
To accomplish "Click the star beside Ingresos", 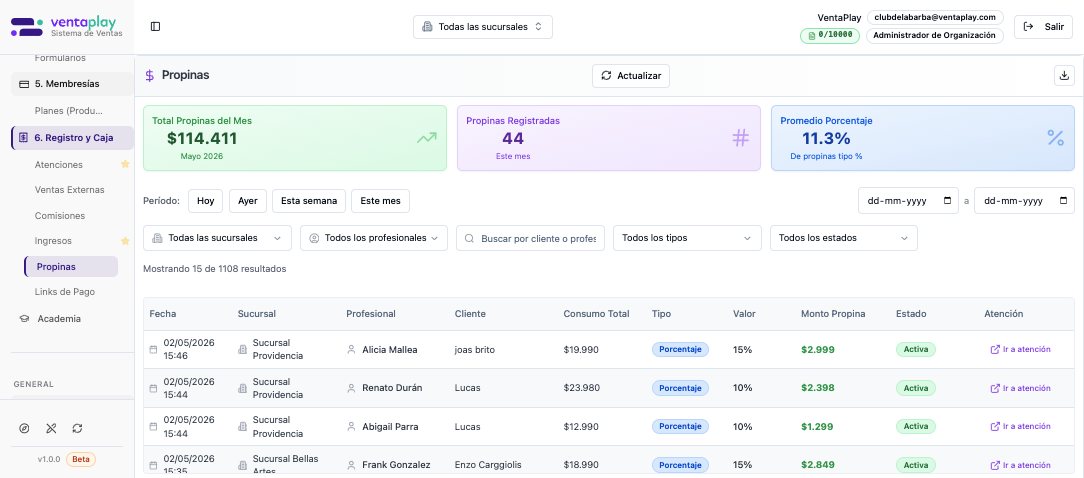I will [x=125, y=241].
